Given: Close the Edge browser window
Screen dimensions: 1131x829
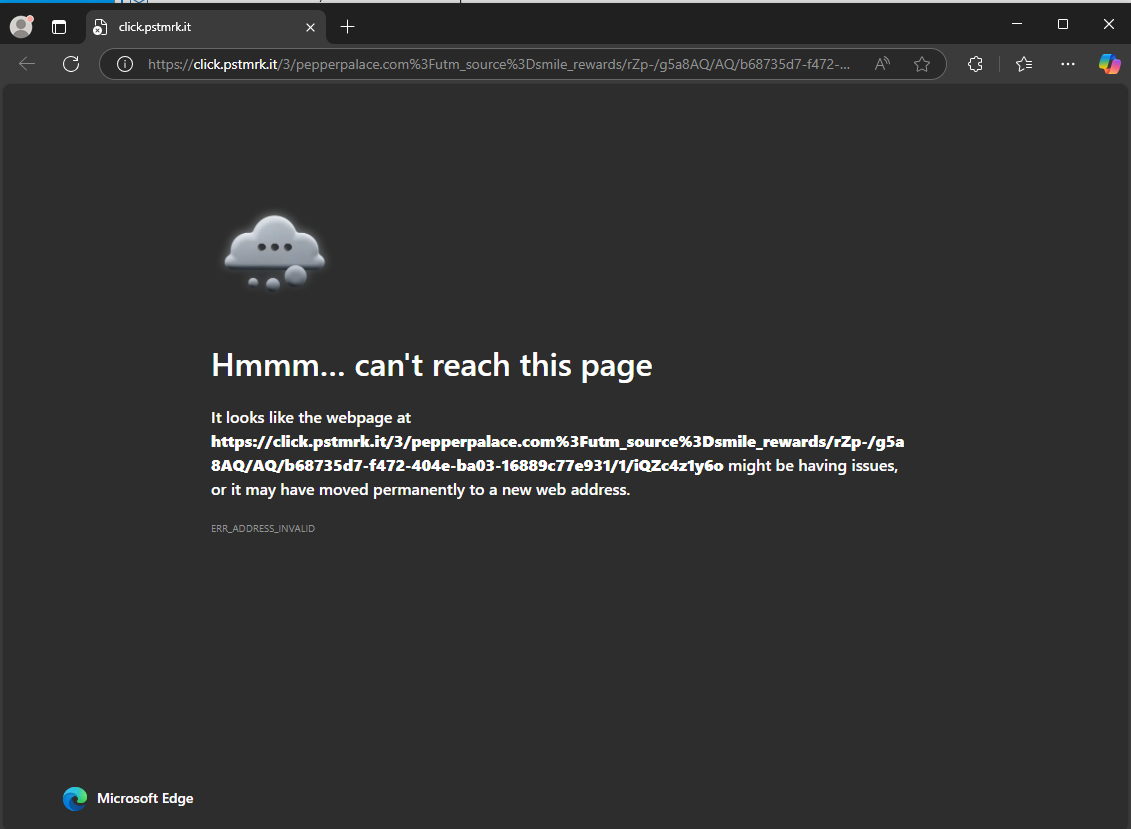Looking at the screenshot, I should 1109,24.
